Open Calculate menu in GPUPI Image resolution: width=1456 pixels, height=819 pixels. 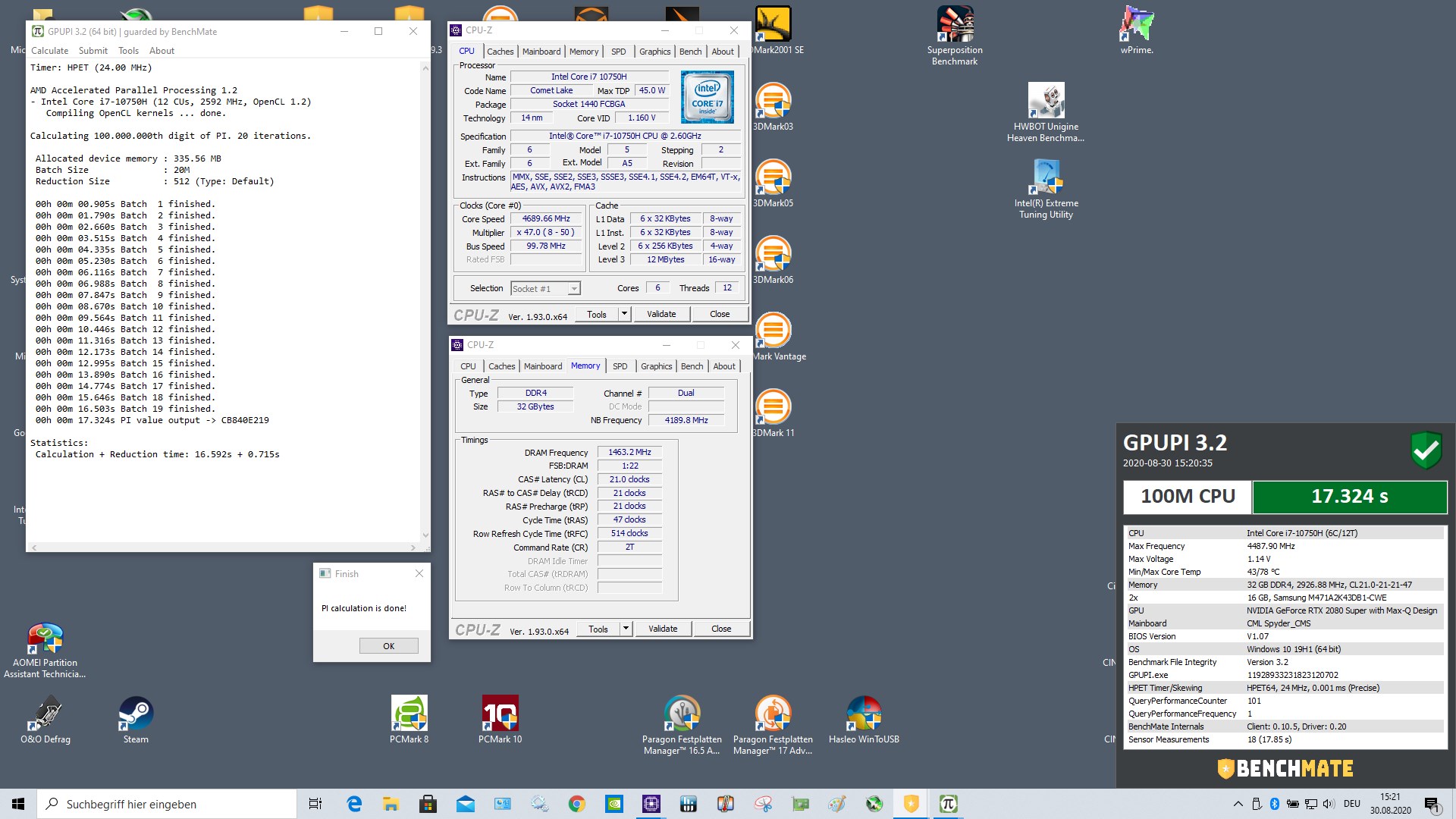click(x=49, y=51)
